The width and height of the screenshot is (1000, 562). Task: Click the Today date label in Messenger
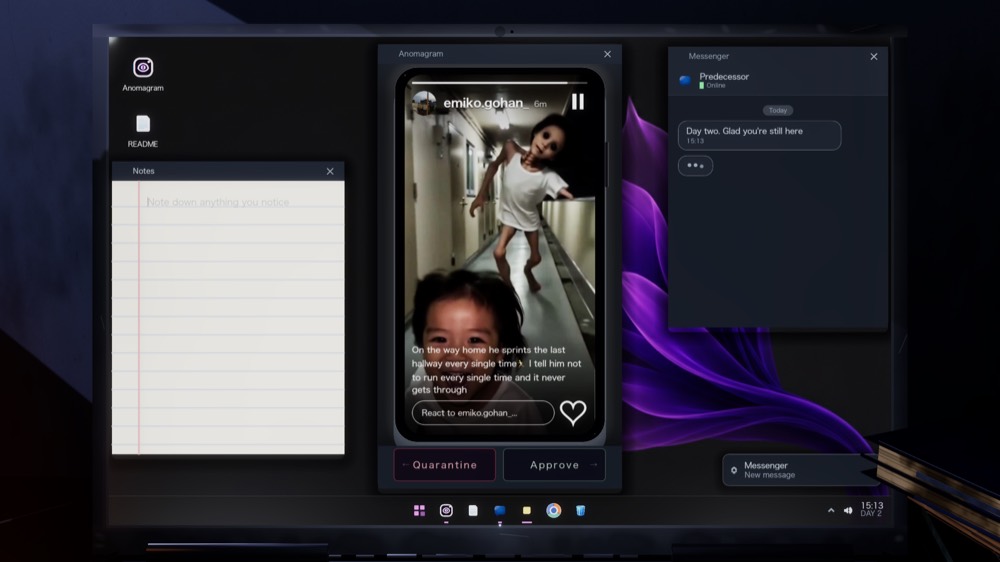click(777, 110)
